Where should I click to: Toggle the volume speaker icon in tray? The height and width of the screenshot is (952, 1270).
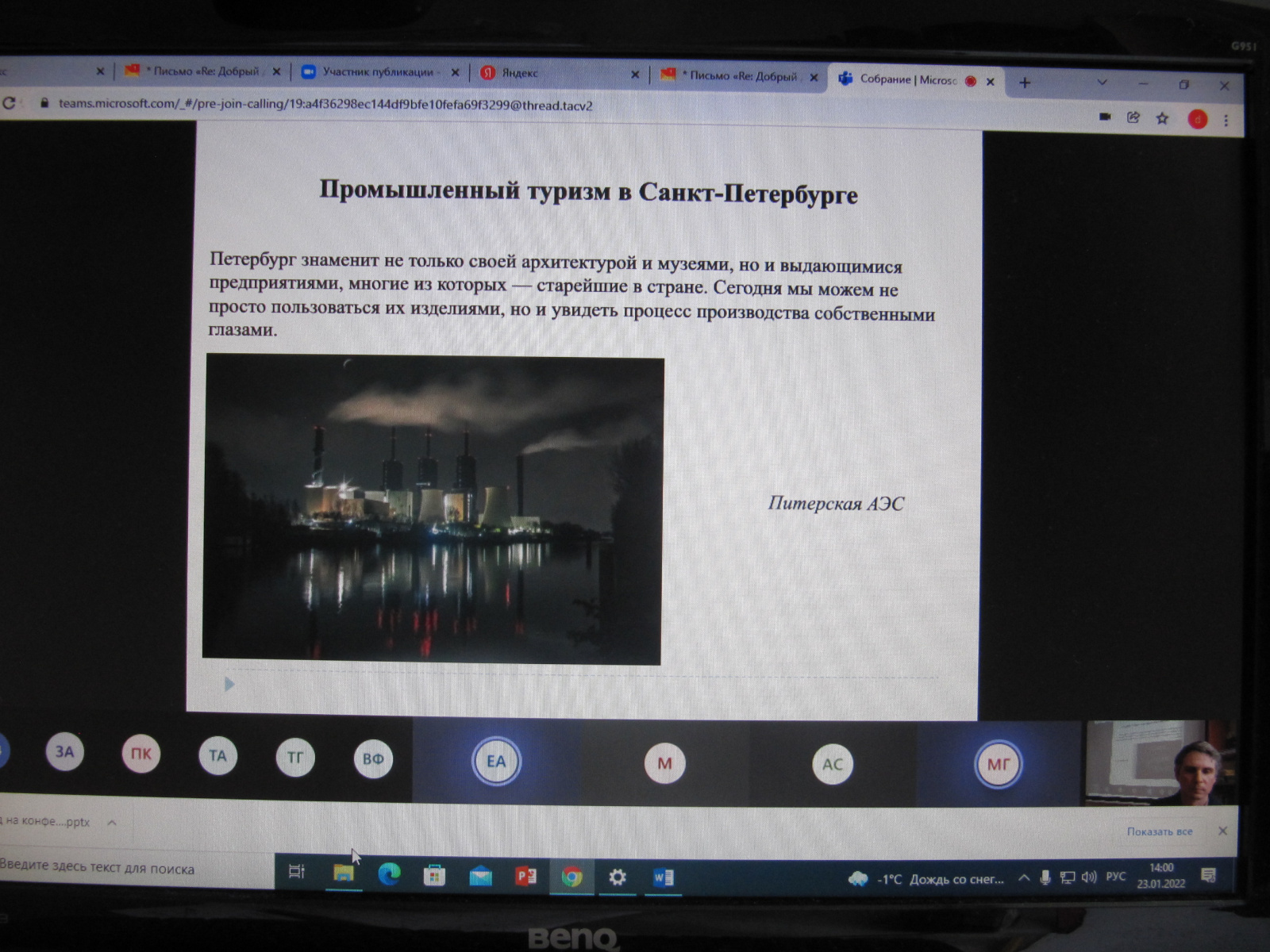(1089, 877)
